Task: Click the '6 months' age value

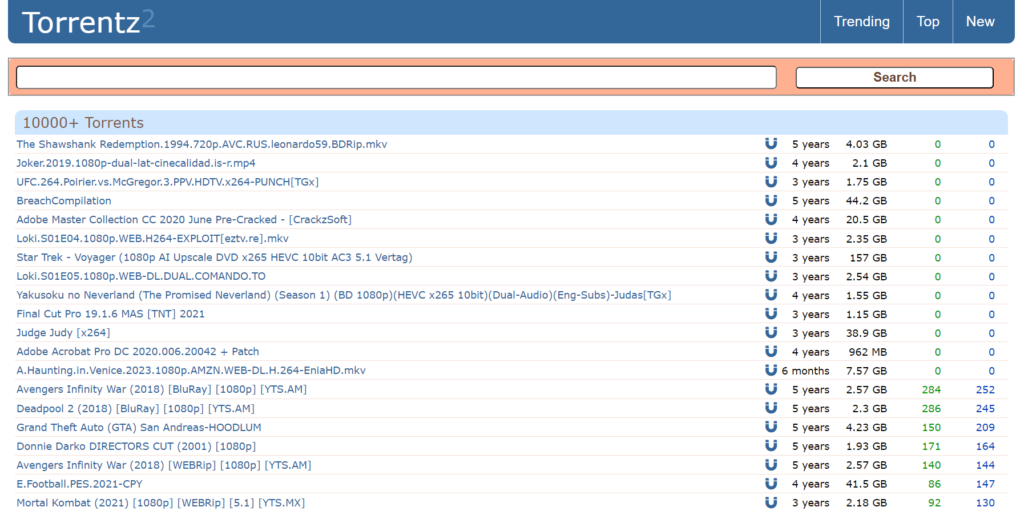Action: pyautogui.click(x=806, y=371)
